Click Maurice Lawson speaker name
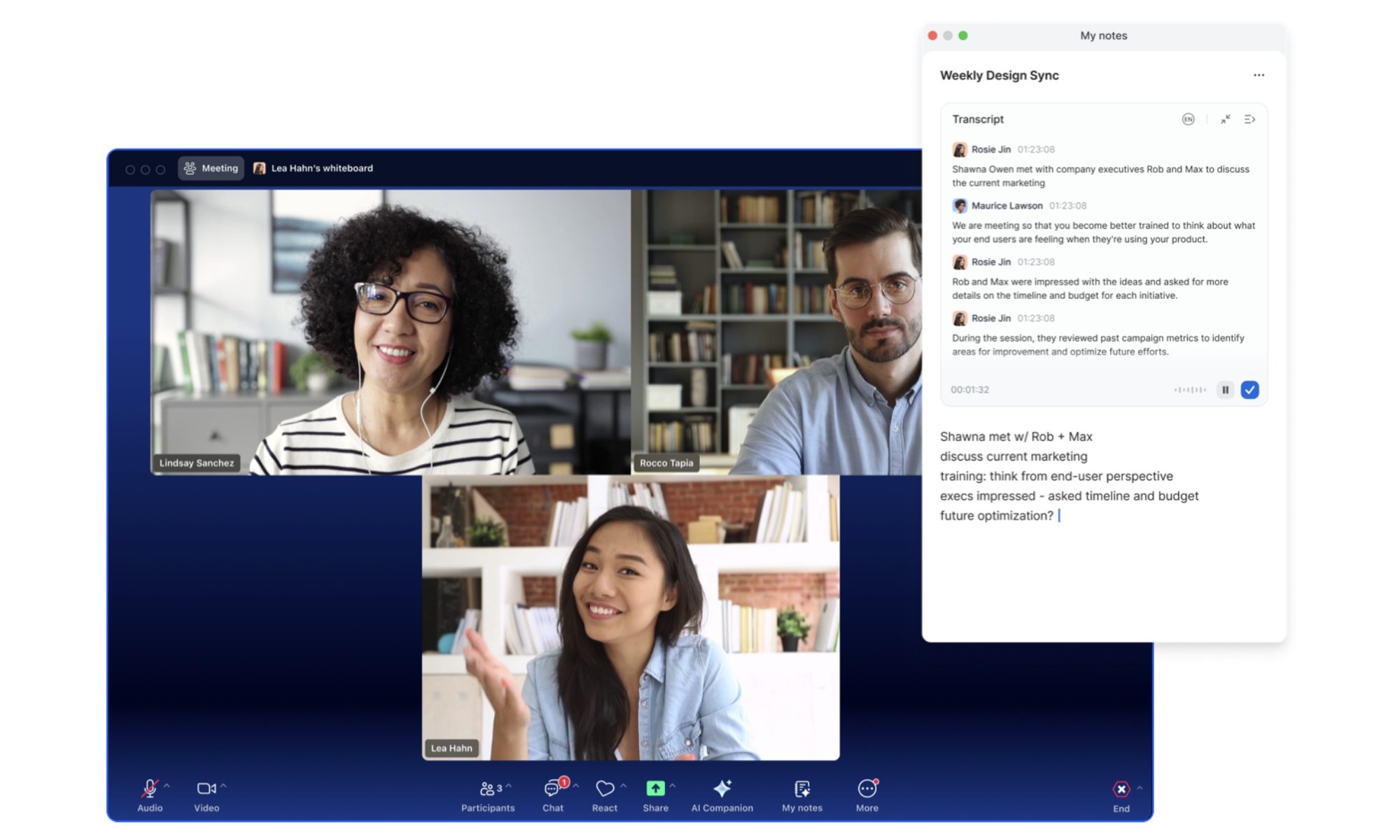 pos(1007,206)
